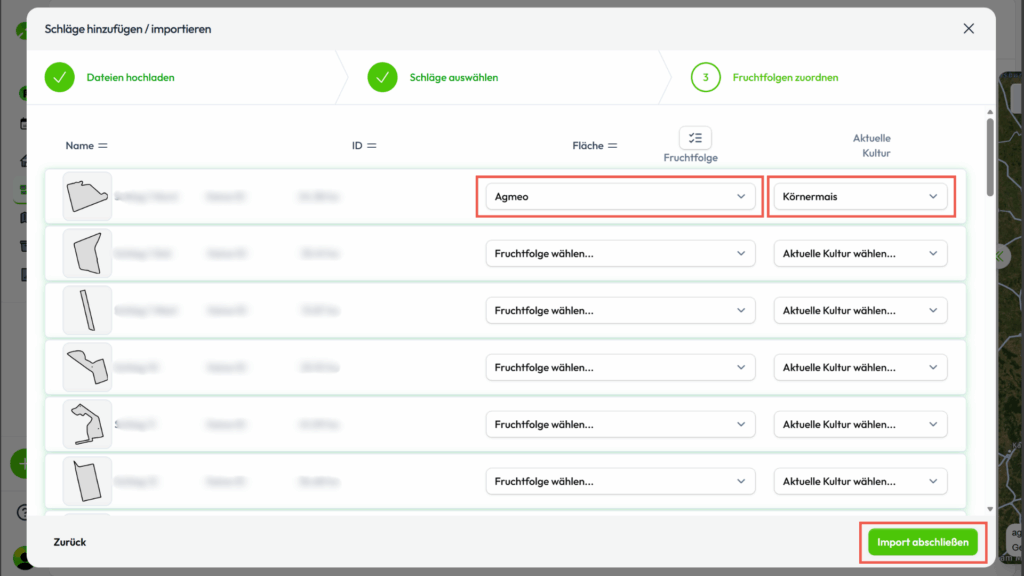This screenshot has height=576, width=1024.
Task: Select the Fruchtfolgen zuordnen step
Action: coord(785,77)
